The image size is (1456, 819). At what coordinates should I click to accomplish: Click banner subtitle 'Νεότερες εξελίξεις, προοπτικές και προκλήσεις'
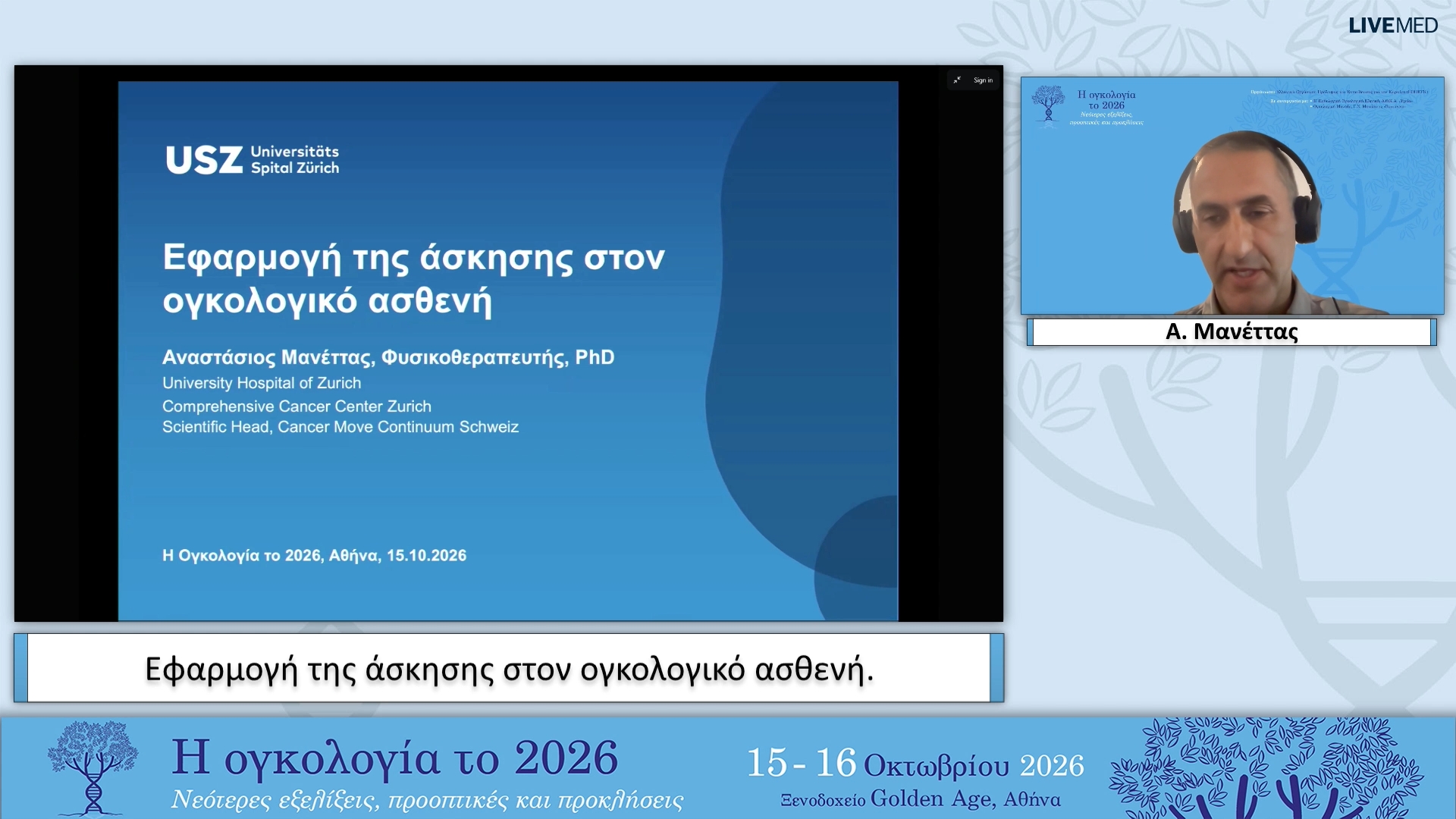click(x=427, y=800)
